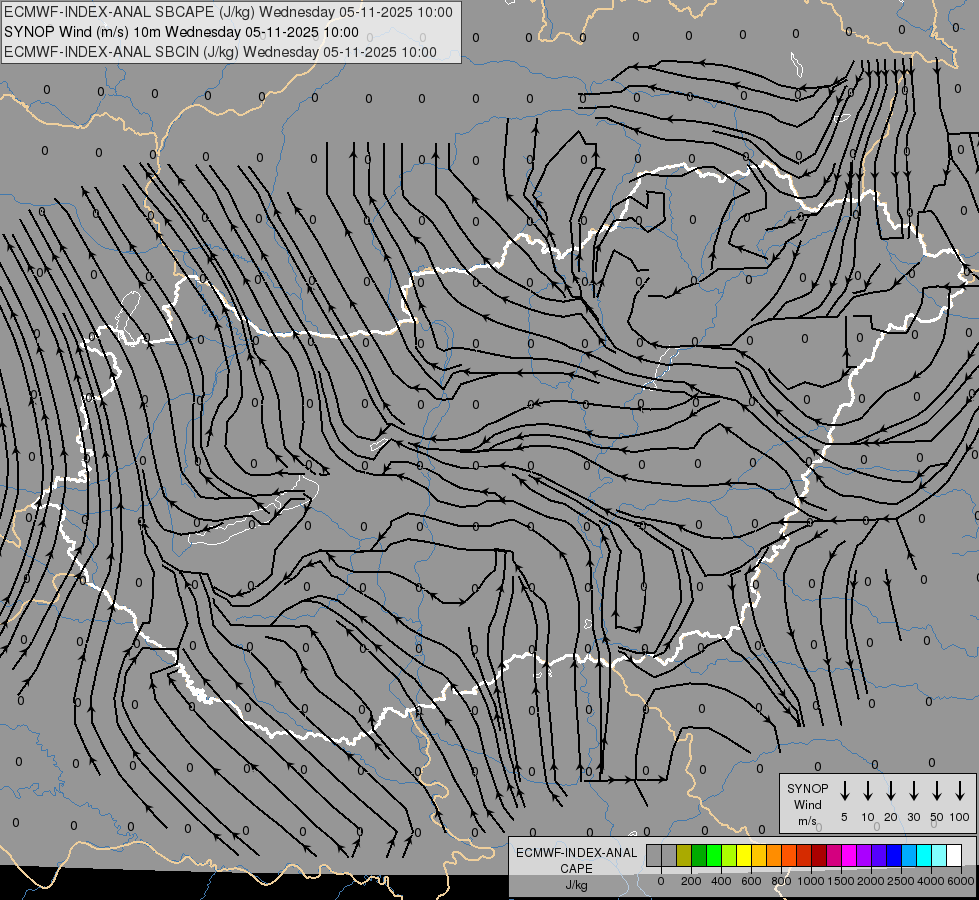Pick the pale cyan swatch before white
Image resolution: width=979 pixels, height=900 pixels.
(x=940, y=855)
